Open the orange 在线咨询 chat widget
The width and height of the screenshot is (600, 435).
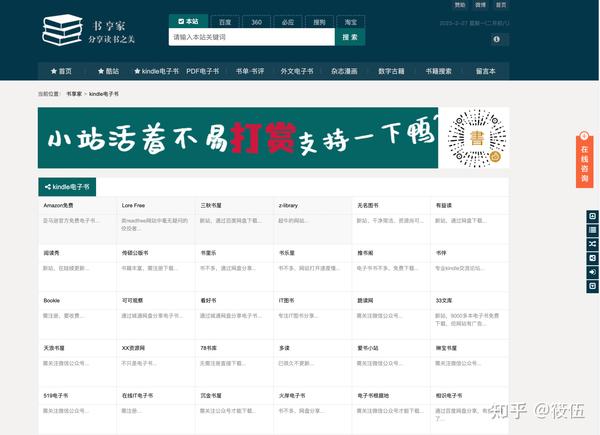(x=584, y=160)
